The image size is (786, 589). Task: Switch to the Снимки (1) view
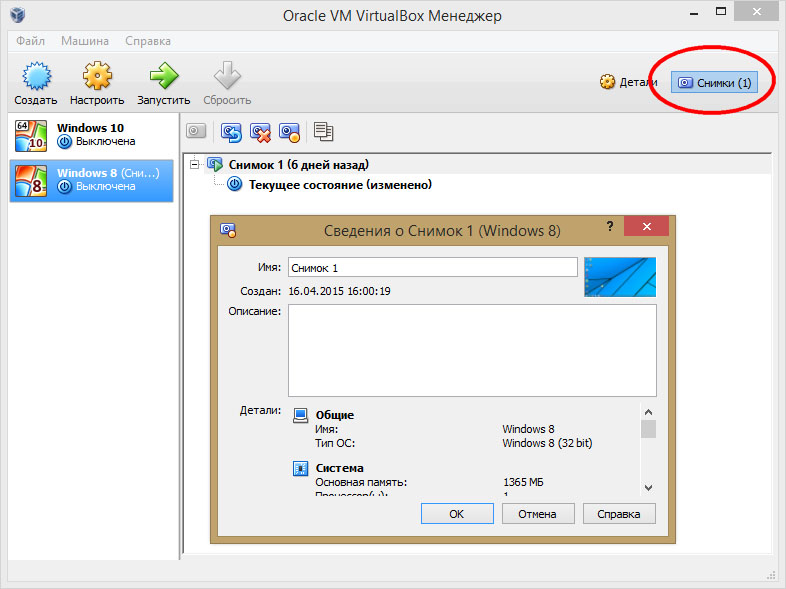(714, 83)
